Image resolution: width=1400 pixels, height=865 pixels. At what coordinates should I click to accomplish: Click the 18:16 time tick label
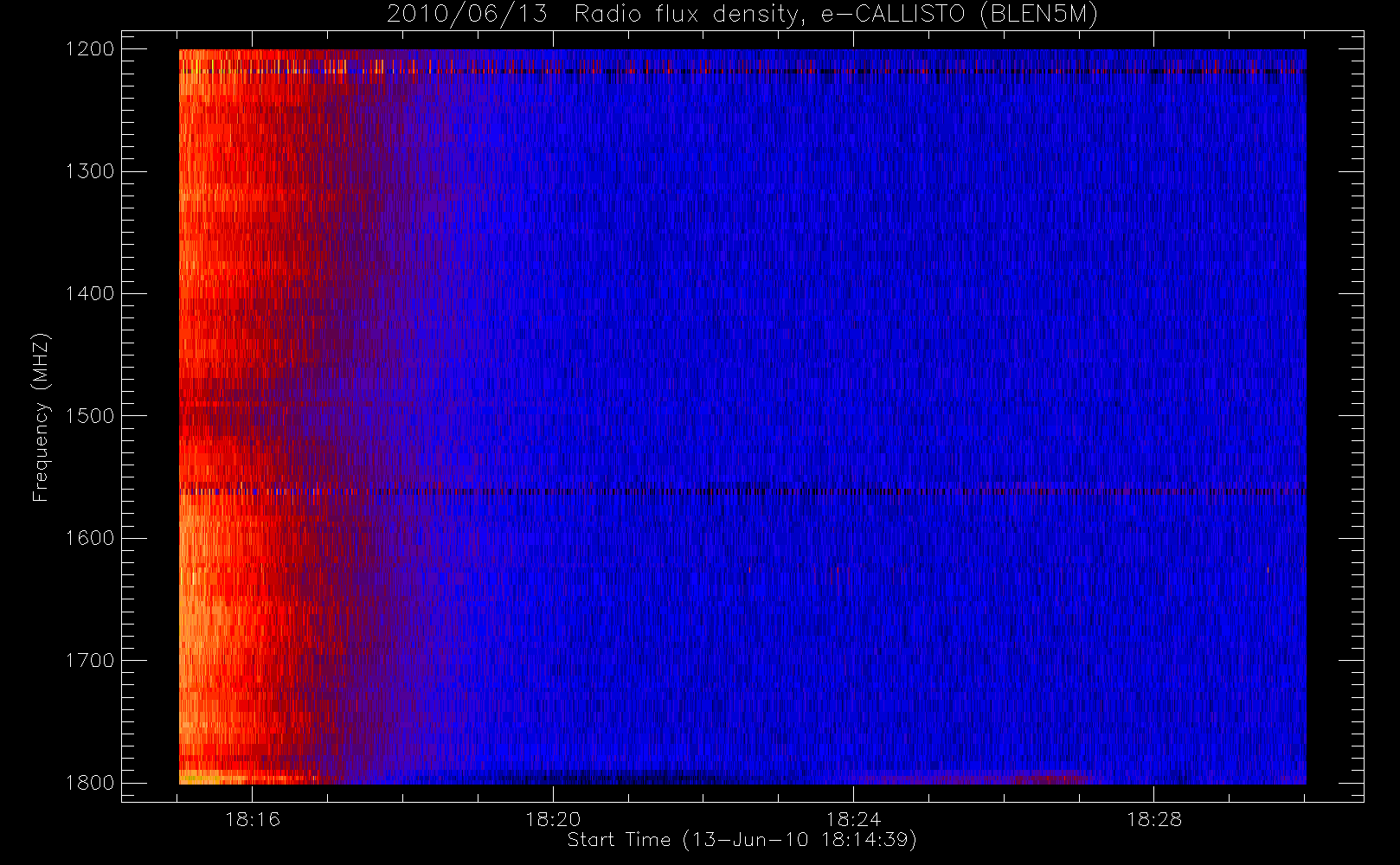pos(253,819)
